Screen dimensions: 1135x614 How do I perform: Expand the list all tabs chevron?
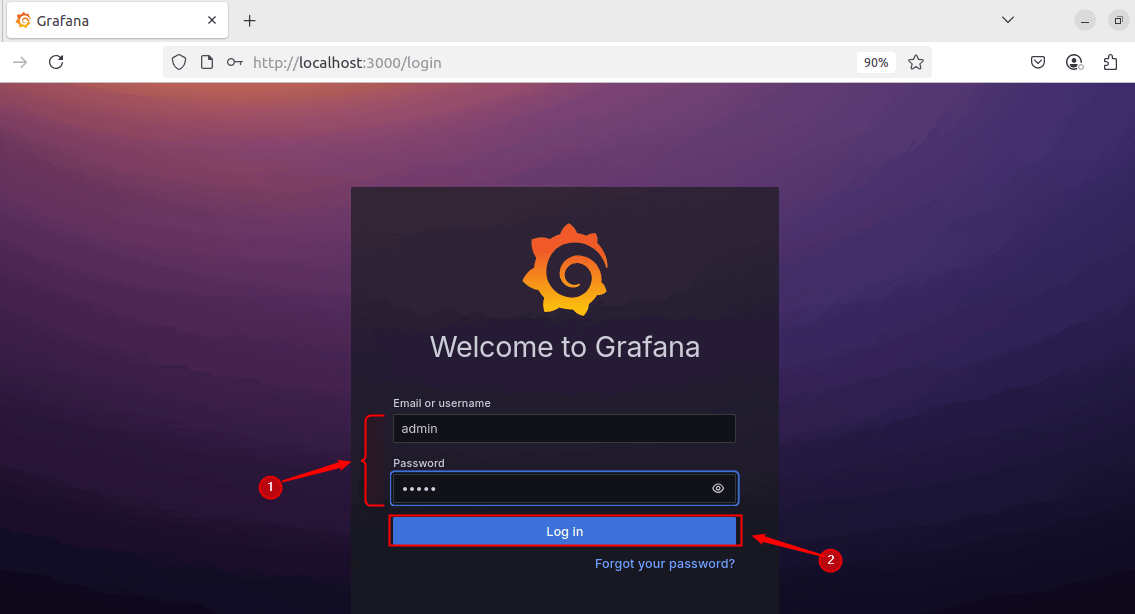coord(1008,20)
